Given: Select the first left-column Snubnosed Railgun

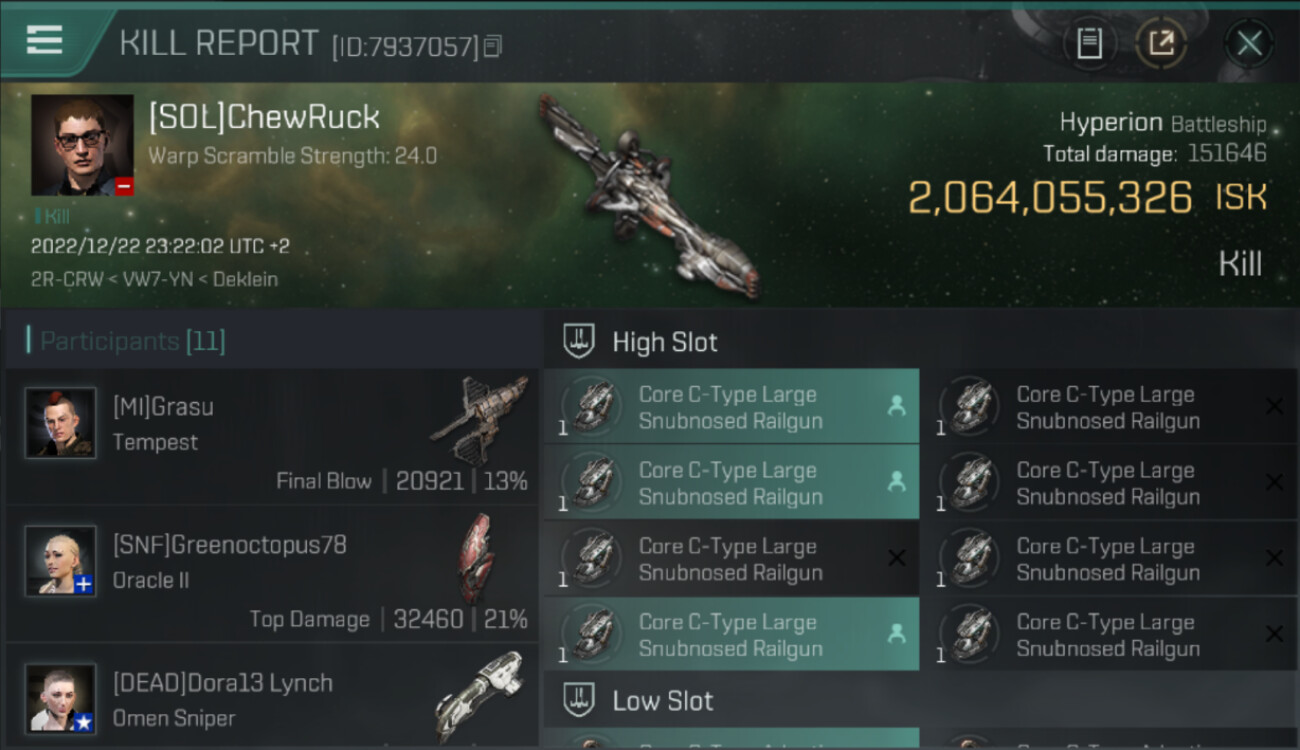Looking at the screenshot, I should (x=732, y=407).
